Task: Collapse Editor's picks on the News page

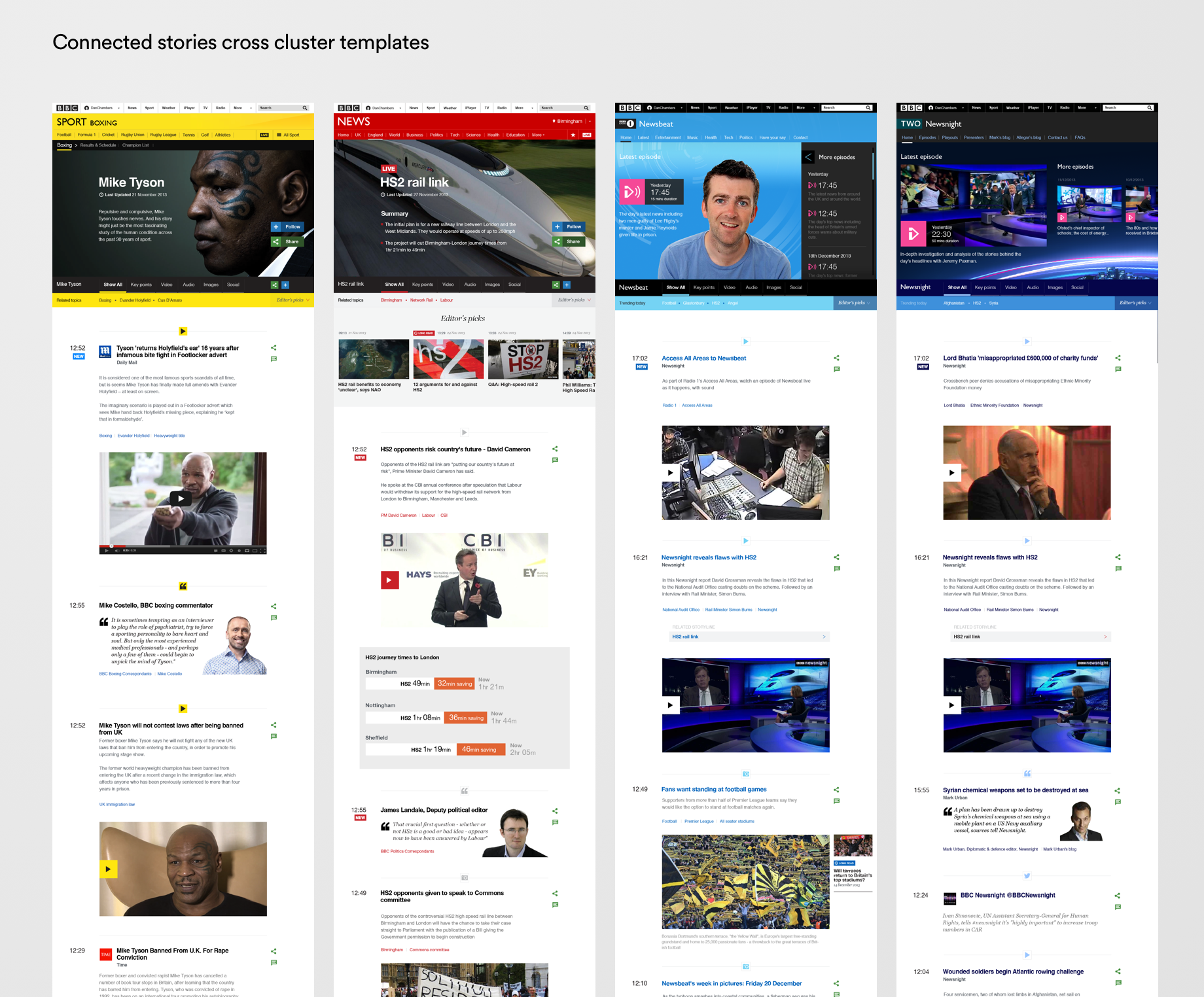Action: tap(574, 300)
